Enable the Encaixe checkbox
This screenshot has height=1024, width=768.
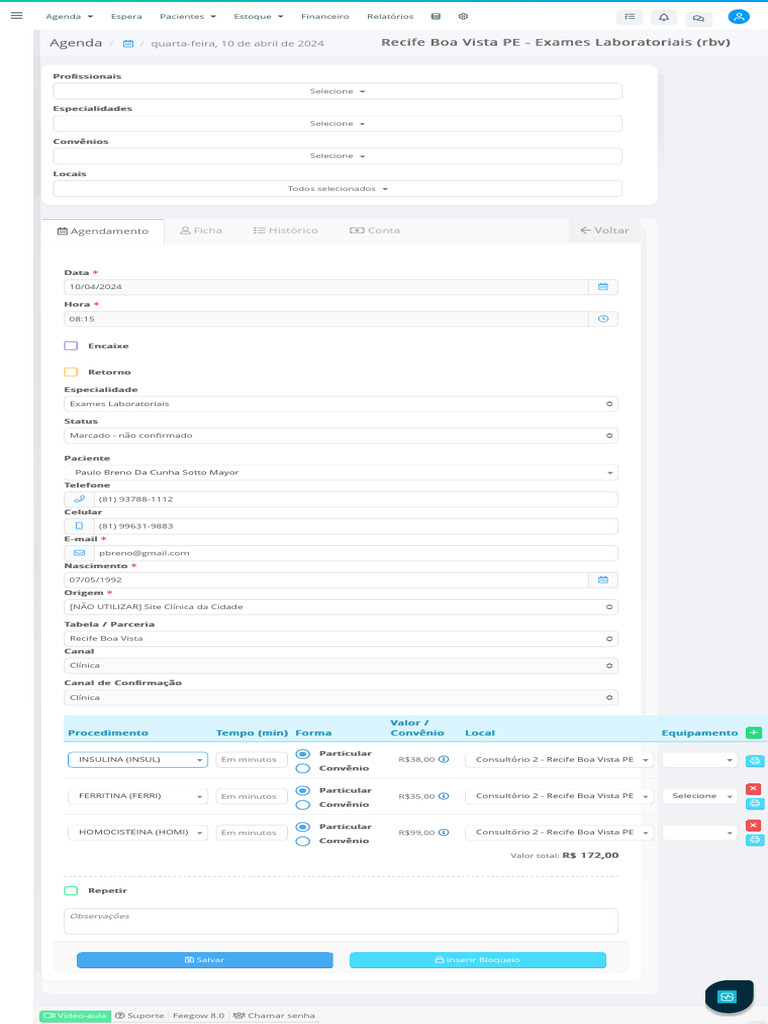(x=71, y=346)
